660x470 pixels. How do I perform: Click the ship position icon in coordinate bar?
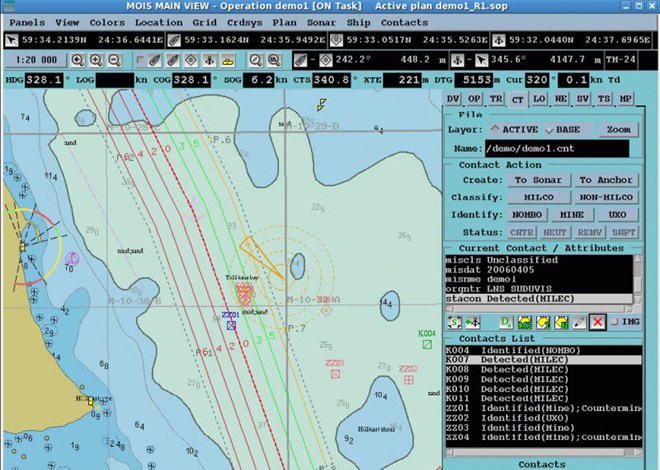tap(174, 40)
